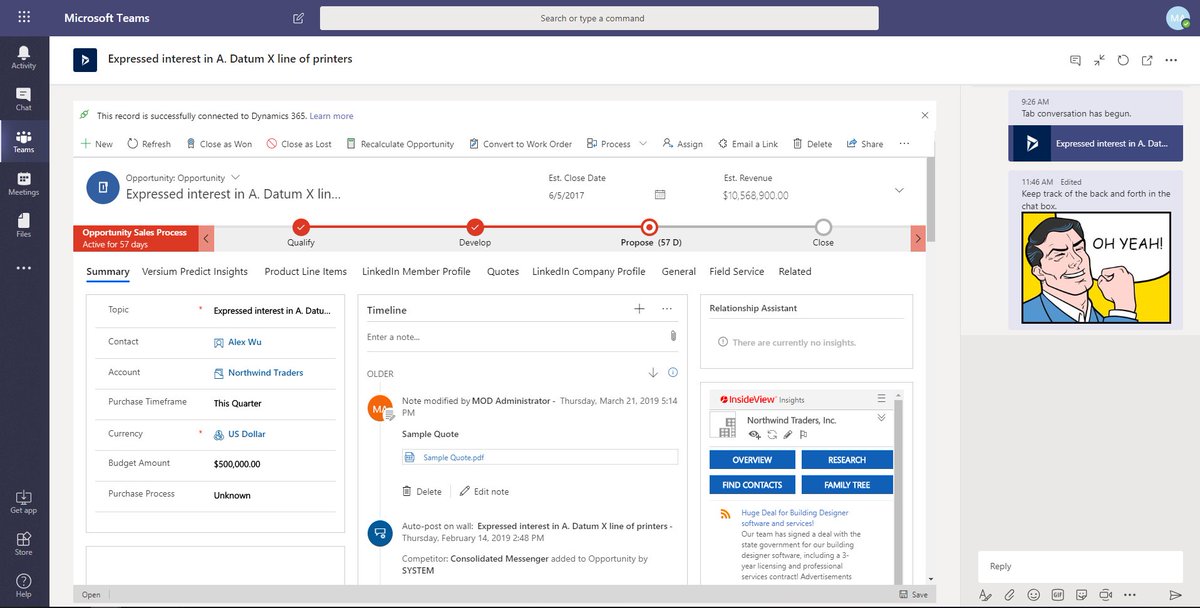Image resolution: width=1200 pixels, height=608 pixels.
Task: Open more apps ellipsis in Teams sidebar
Action: pos(23,268)
